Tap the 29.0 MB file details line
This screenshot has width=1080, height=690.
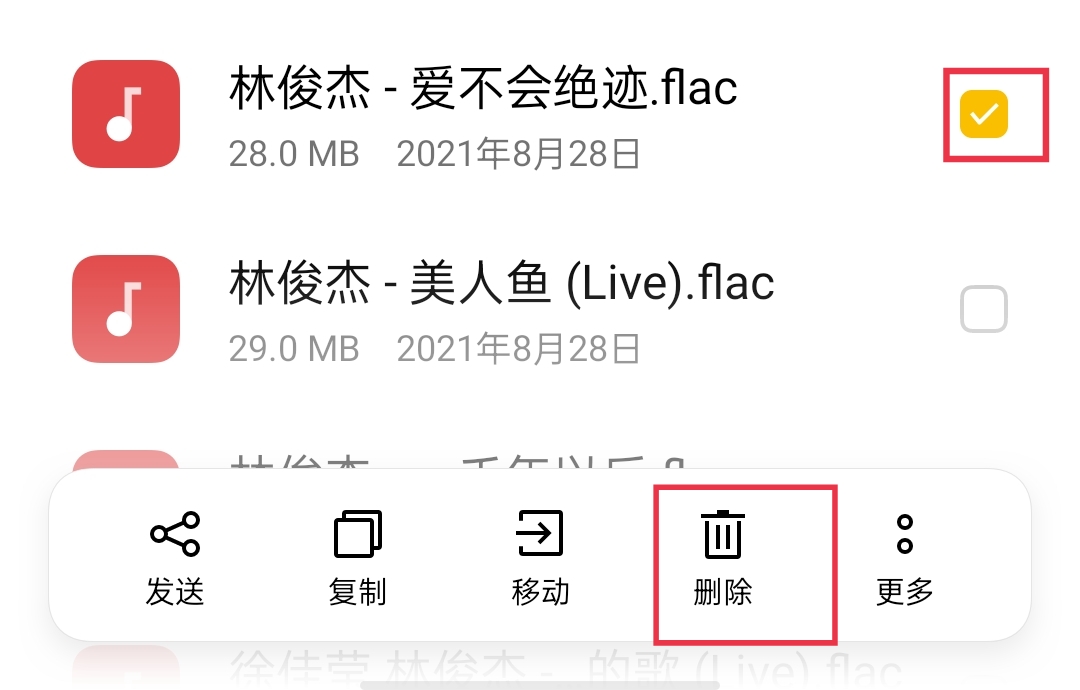pyautogui.click(x=435, y=348)
